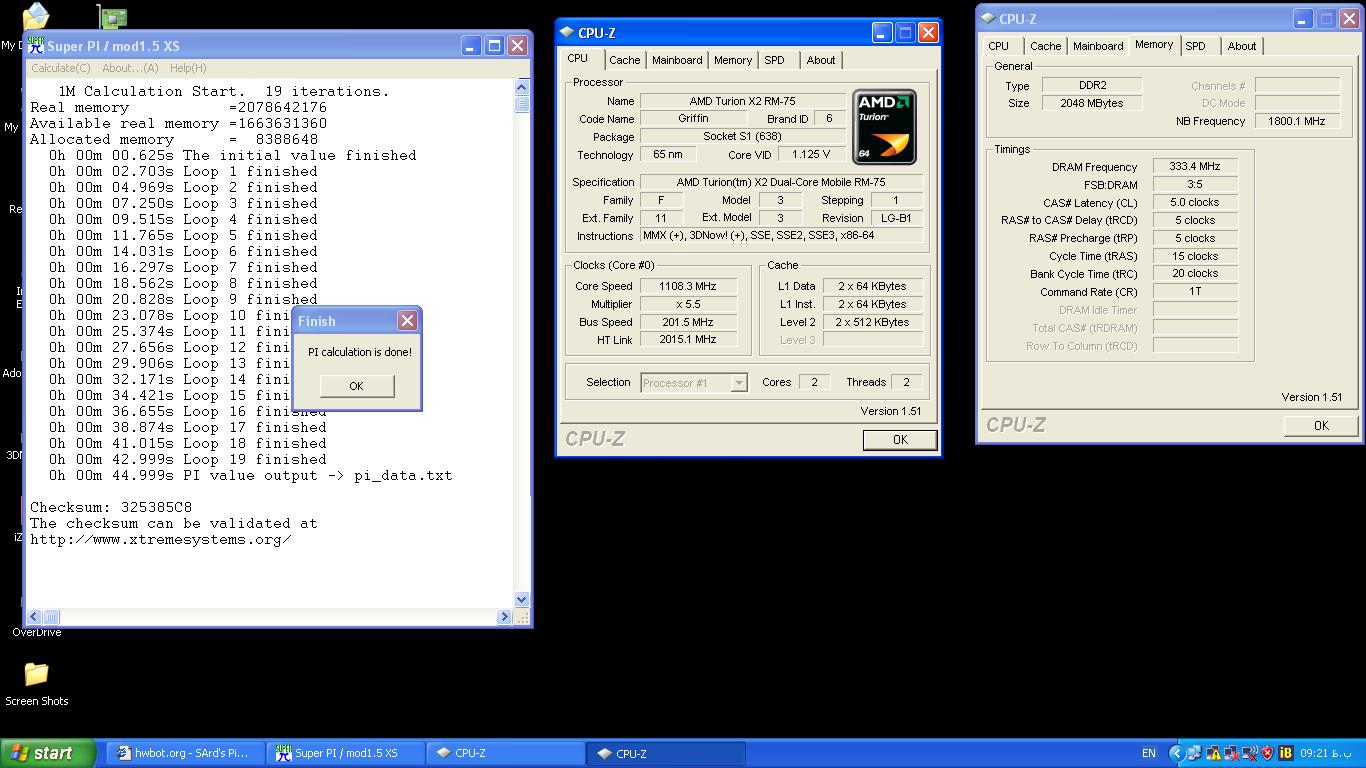This screenshot has height=768, width=1366.
Task: Click Super PI vertical scrollbar up arrow
Action: 522,89
